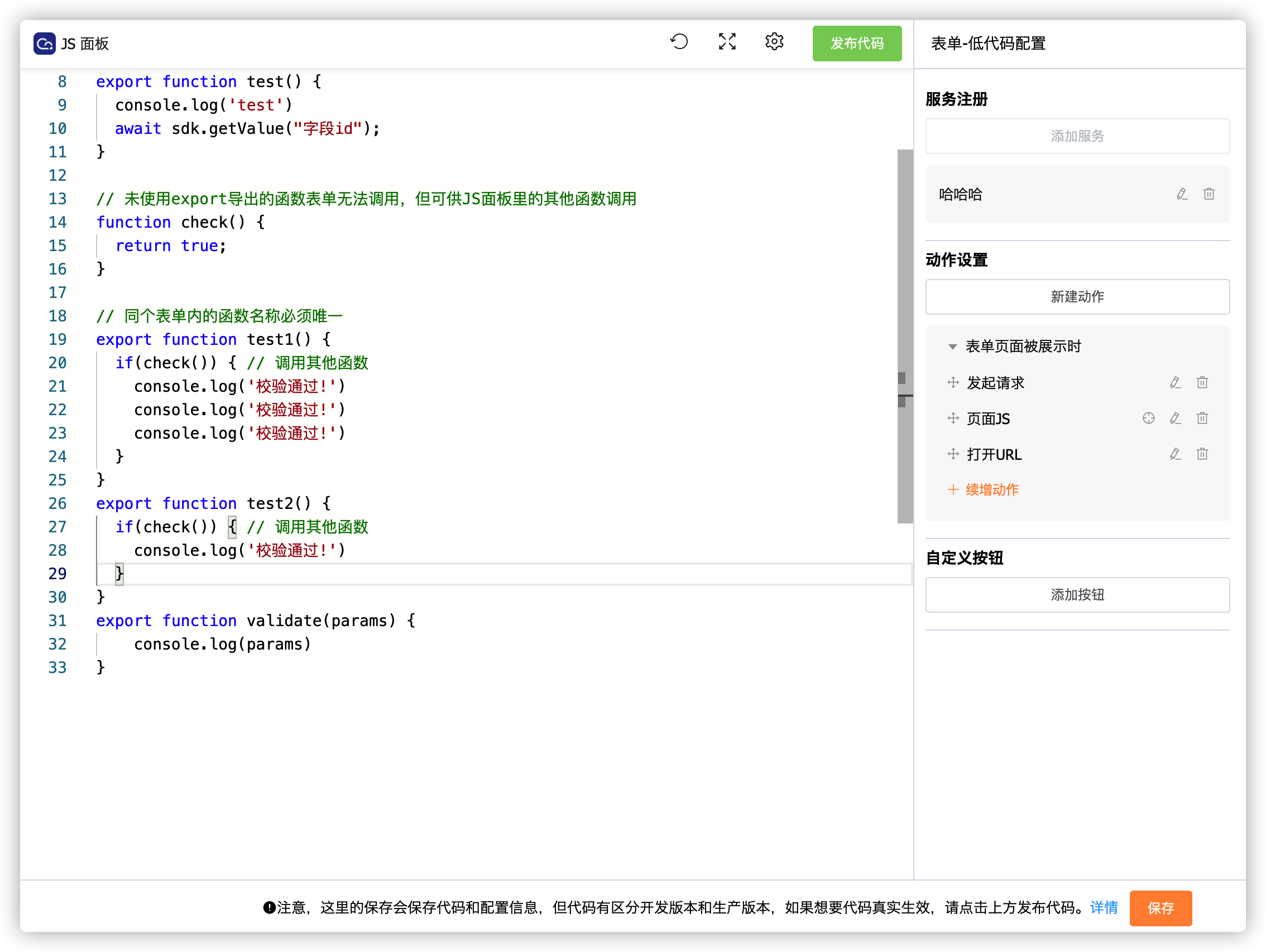The width and height of the screenshot is (1266, 952).
Task: Click 添加按钮 under custom buttons
Action: (1077, 595)
